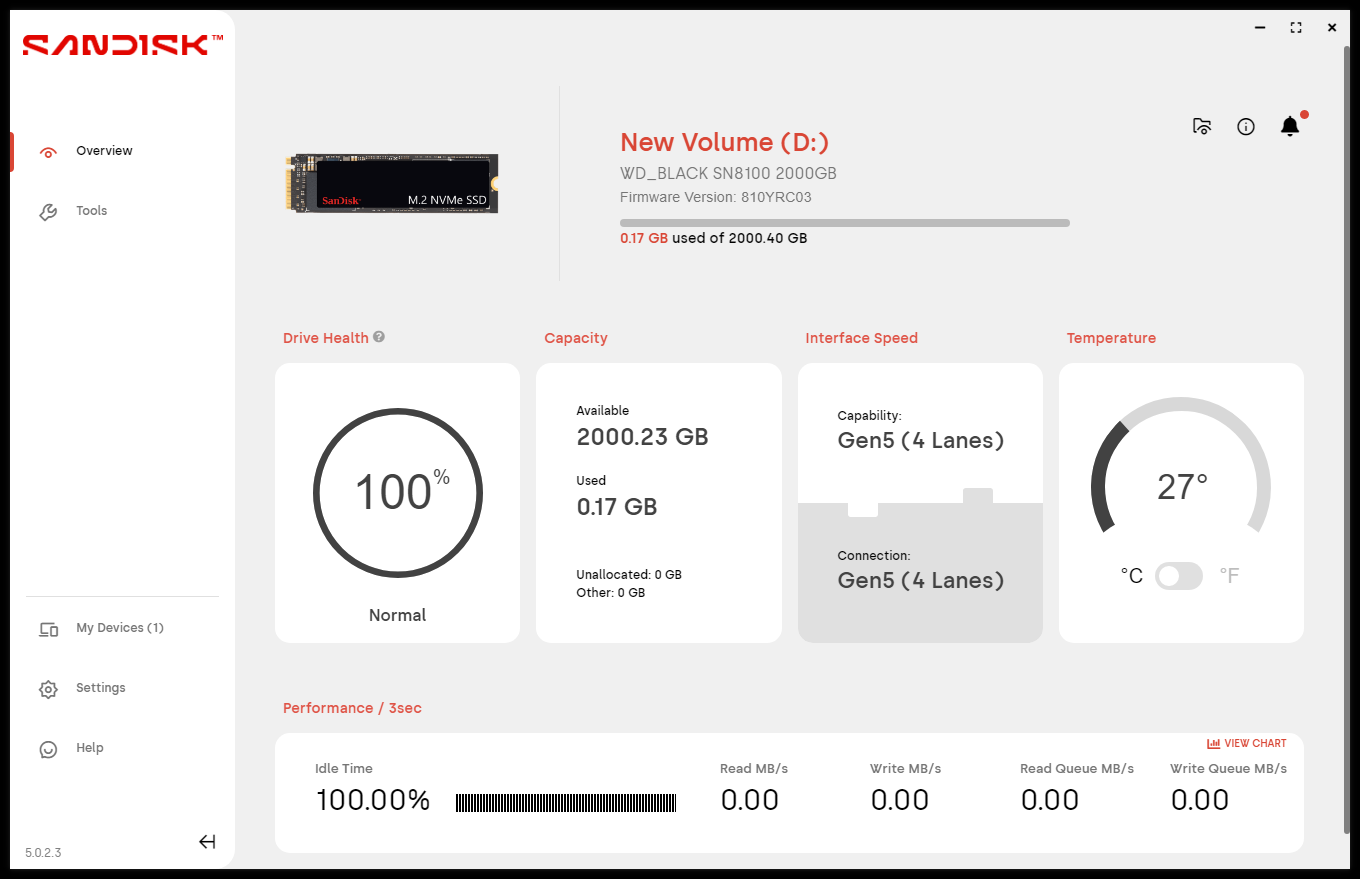Click the Interface Speed heading
Image resolution: width=1360 pixels, height=879 pixels.
coord(861,338)
